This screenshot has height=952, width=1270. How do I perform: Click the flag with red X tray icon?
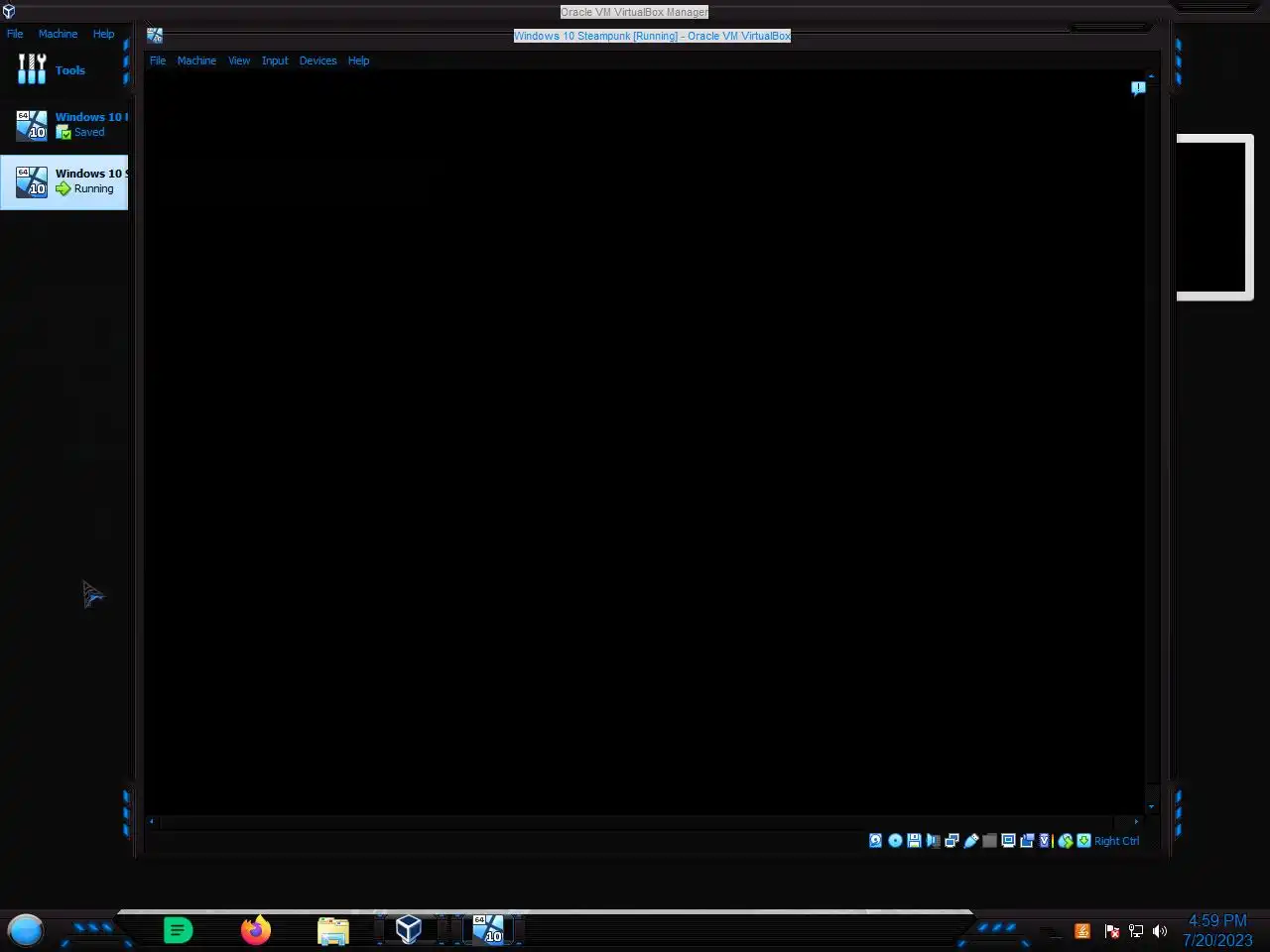(1112, 931)
